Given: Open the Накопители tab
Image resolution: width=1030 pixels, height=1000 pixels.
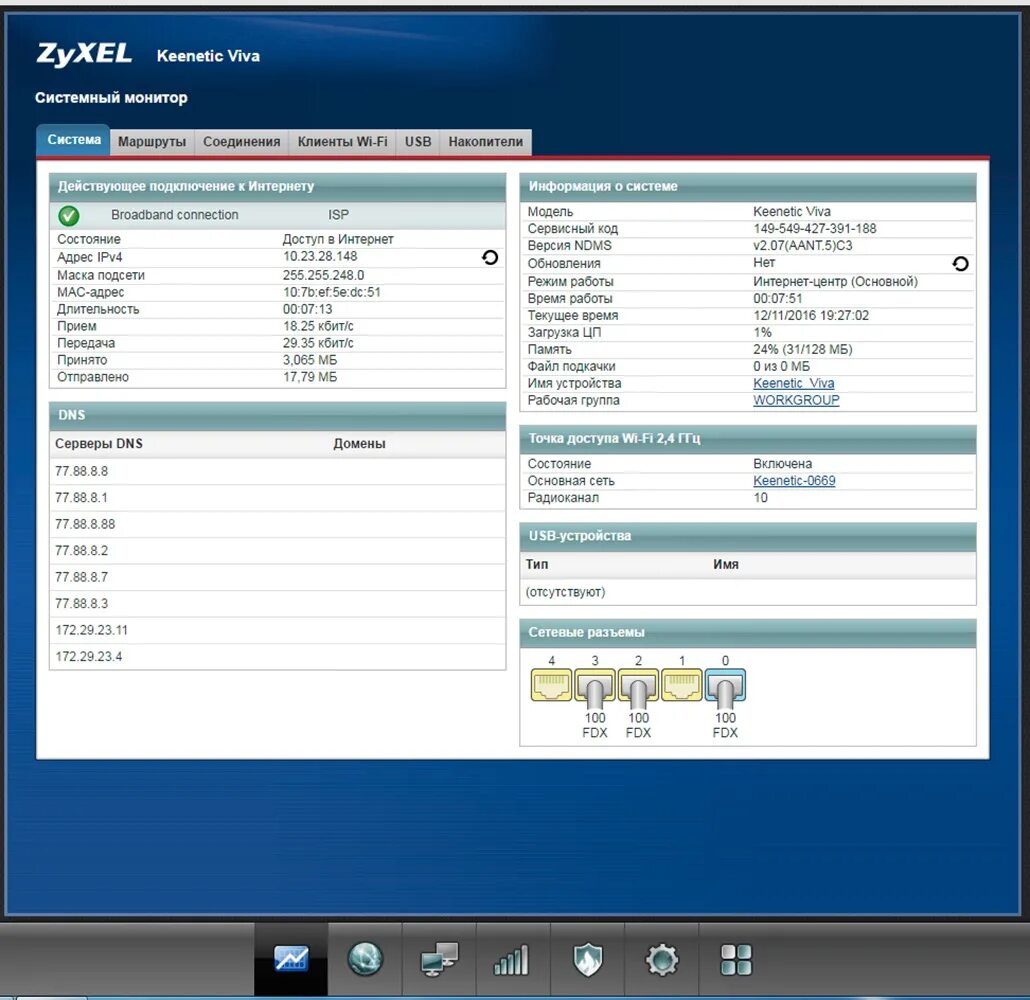Looking at the screenshot, I should (x=485, y=142).
